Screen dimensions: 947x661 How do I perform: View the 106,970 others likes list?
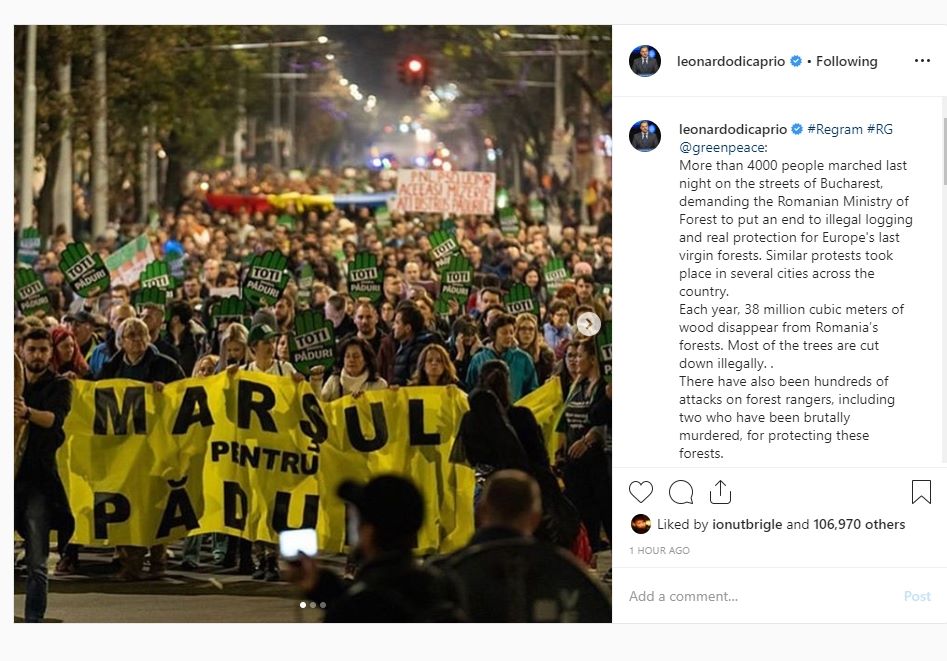click(x=859, y=524)
